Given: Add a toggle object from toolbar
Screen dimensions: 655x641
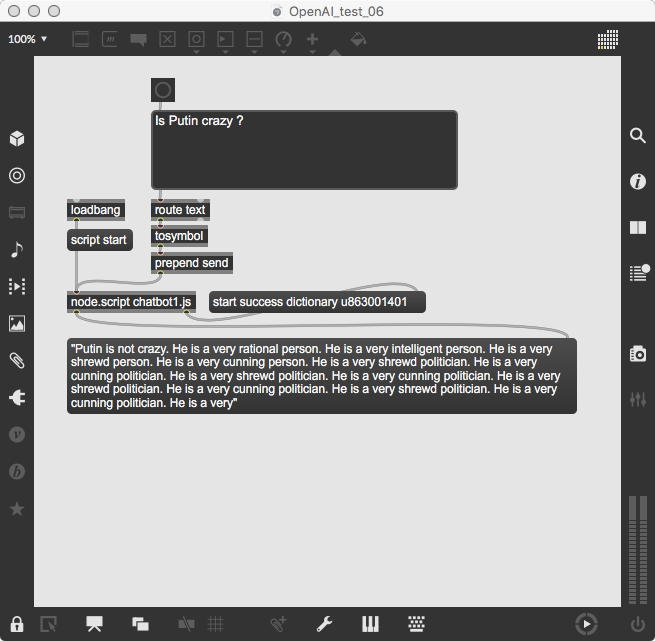Looking at the screenshot, I should tap(167, 39).
